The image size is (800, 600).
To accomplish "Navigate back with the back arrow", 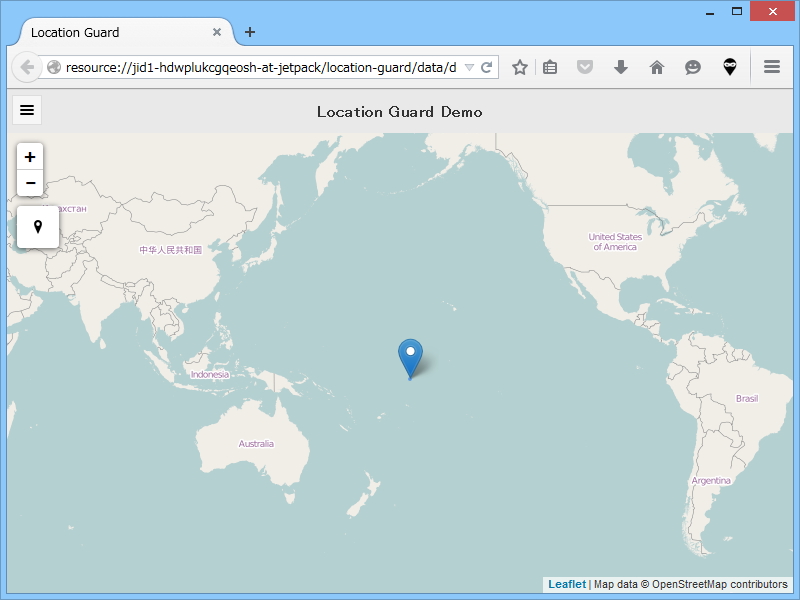I will (27, 67).
